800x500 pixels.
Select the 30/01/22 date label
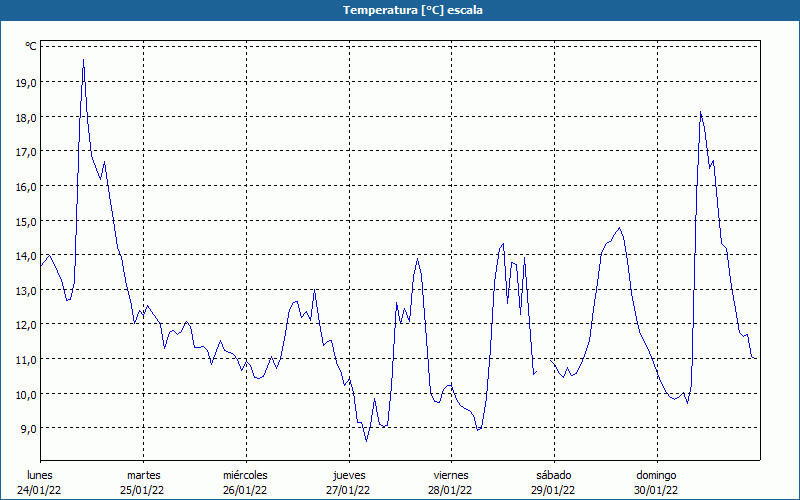point(656,490)
